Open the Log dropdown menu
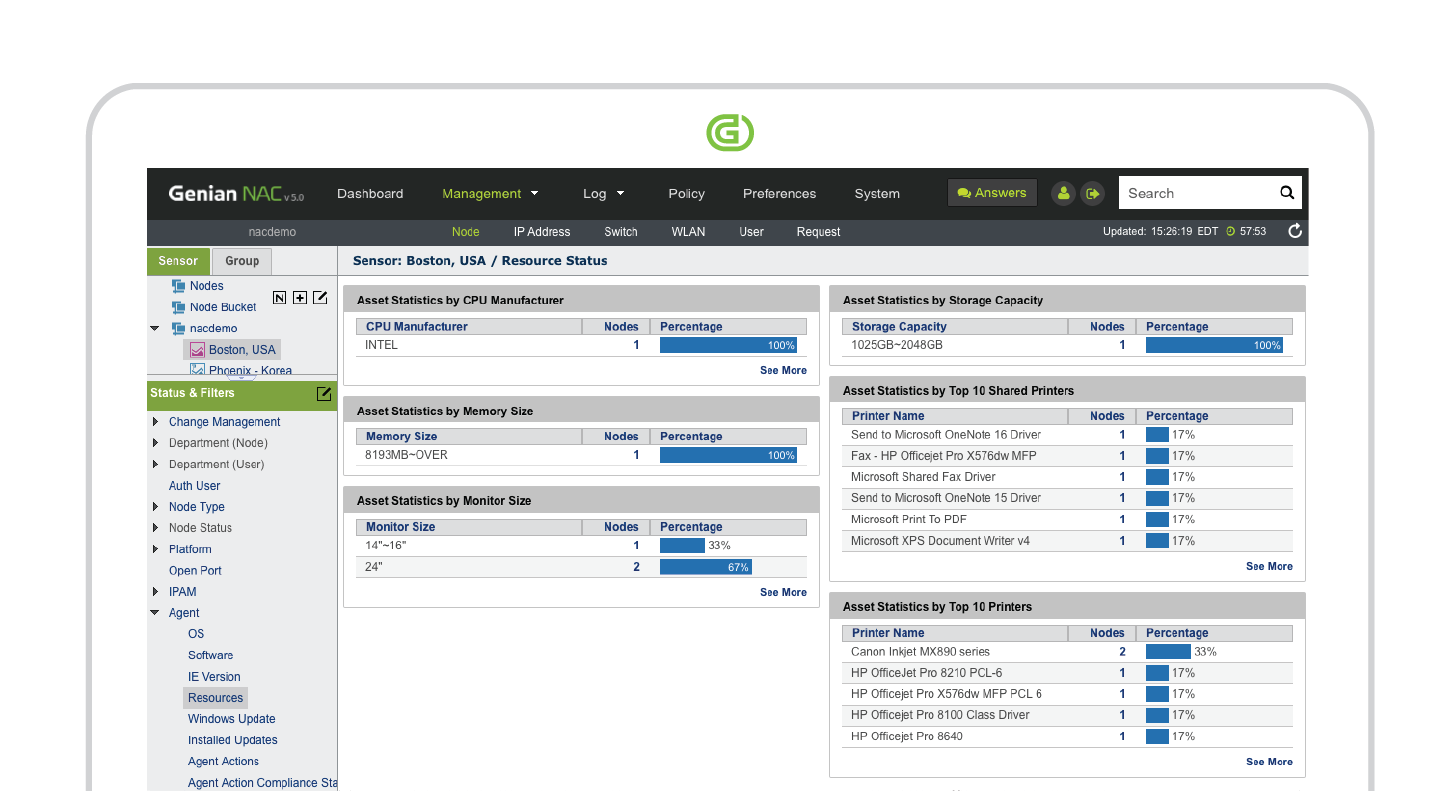The width and height of the screenshot is (1456, 791). tap(604, 194)
